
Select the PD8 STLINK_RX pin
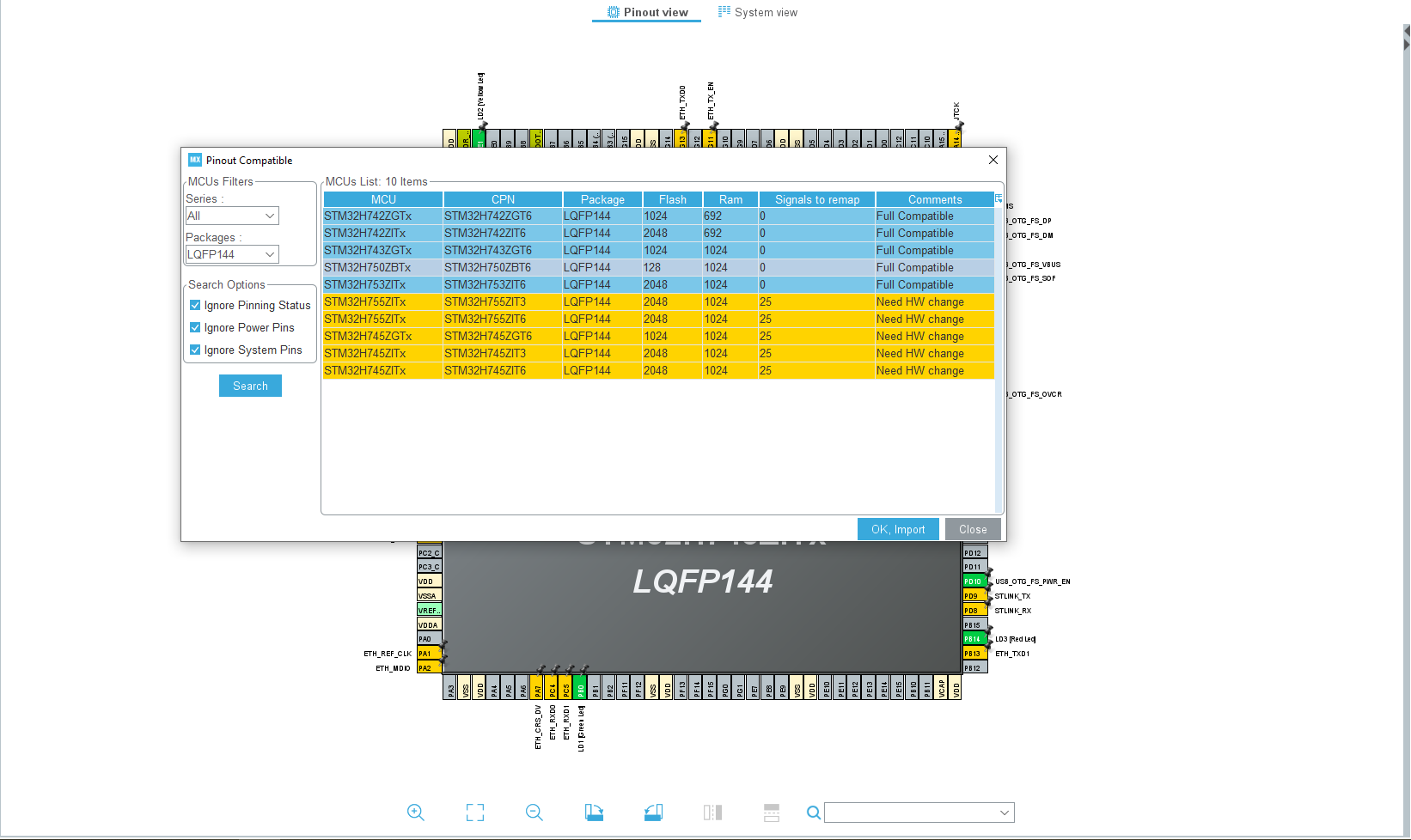(x=974, y=611)
